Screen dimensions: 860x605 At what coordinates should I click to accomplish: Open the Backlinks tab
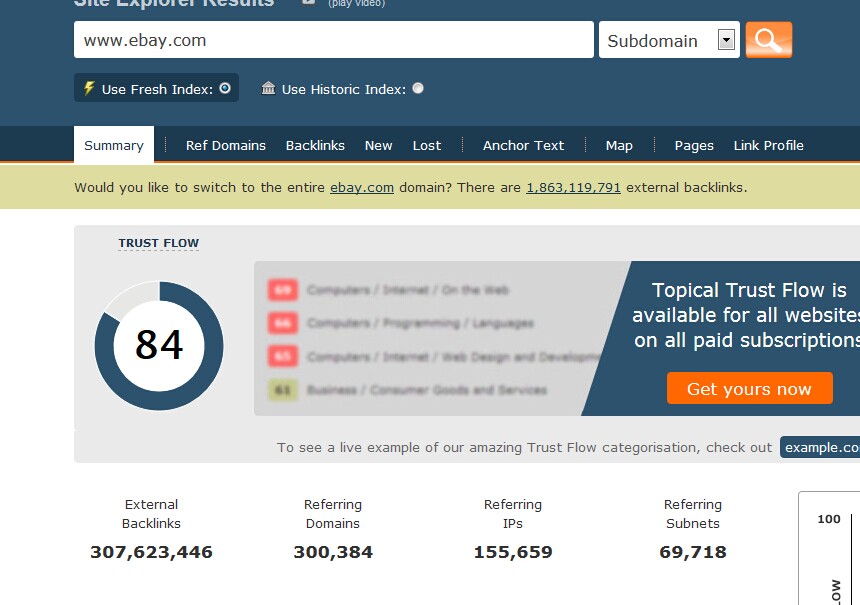315,145
